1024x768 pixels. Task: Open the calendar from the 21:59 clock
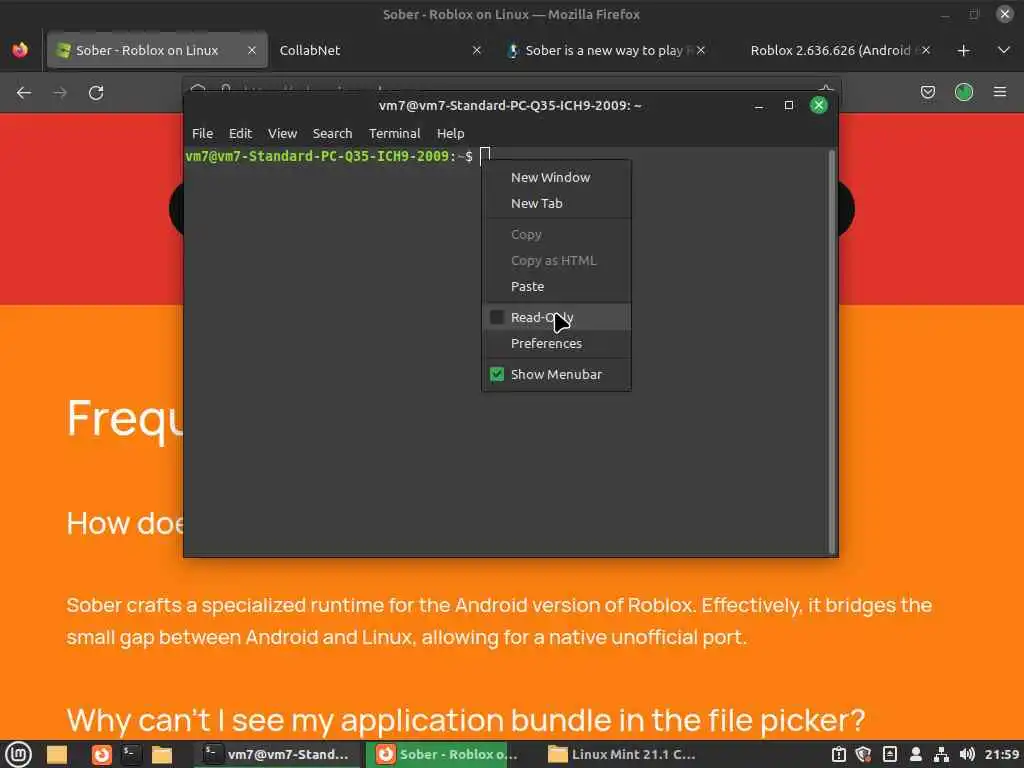(1002, 754)
